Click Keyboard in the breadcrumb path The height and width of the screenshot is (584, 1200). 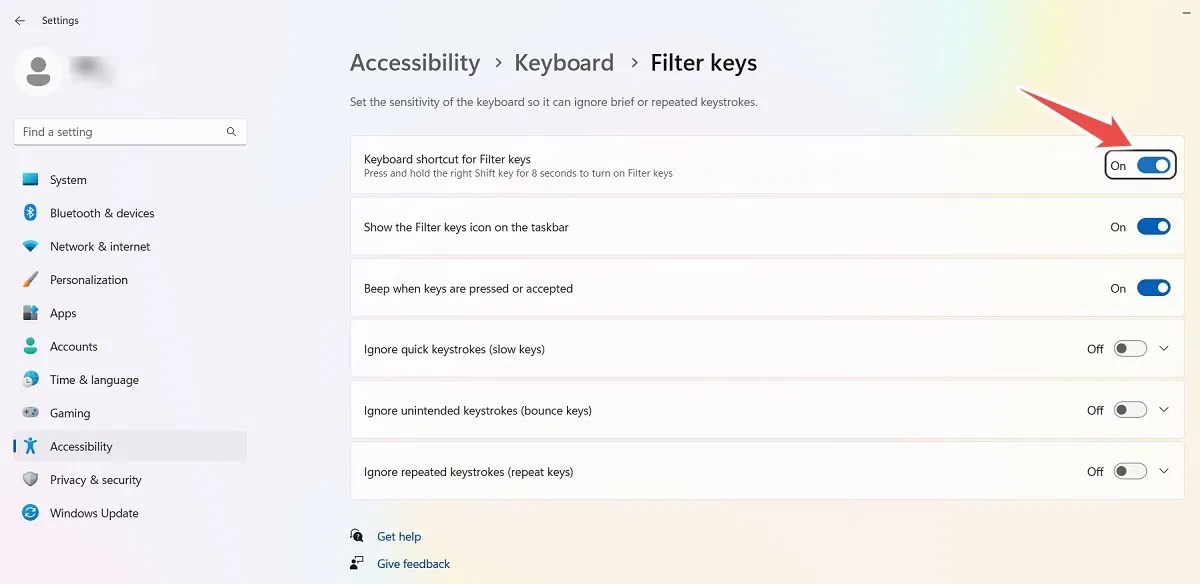[564, 62]
